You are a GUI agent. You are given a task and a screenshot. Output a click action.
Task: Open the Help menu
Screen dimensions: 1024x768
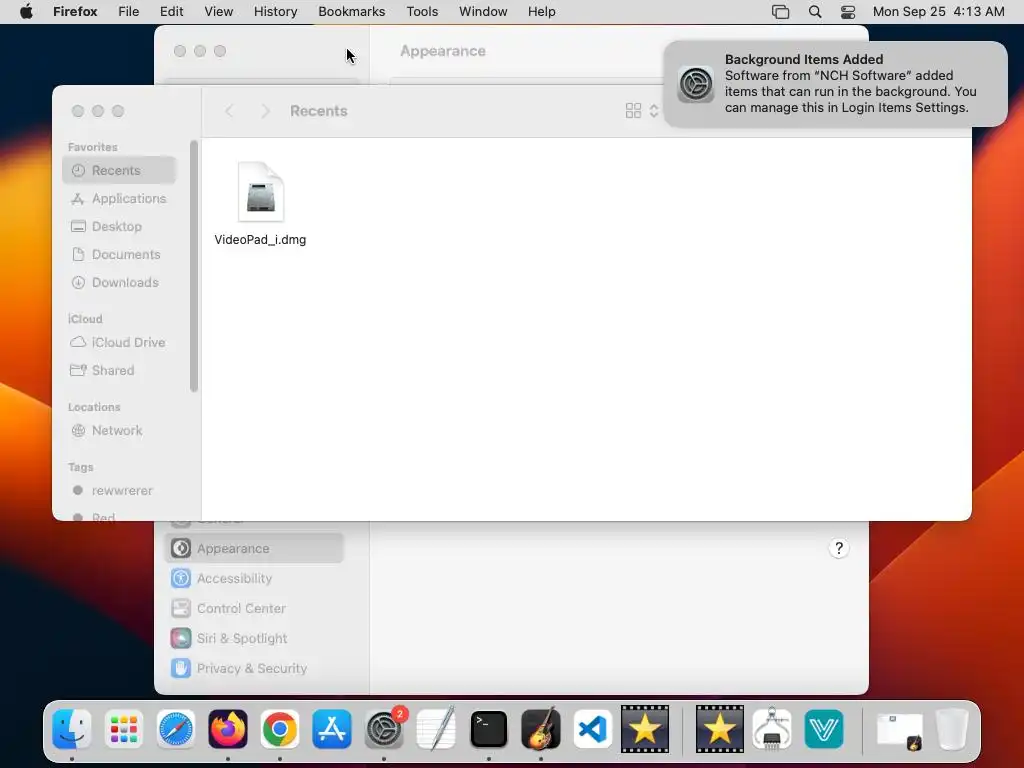coord(542,12)
